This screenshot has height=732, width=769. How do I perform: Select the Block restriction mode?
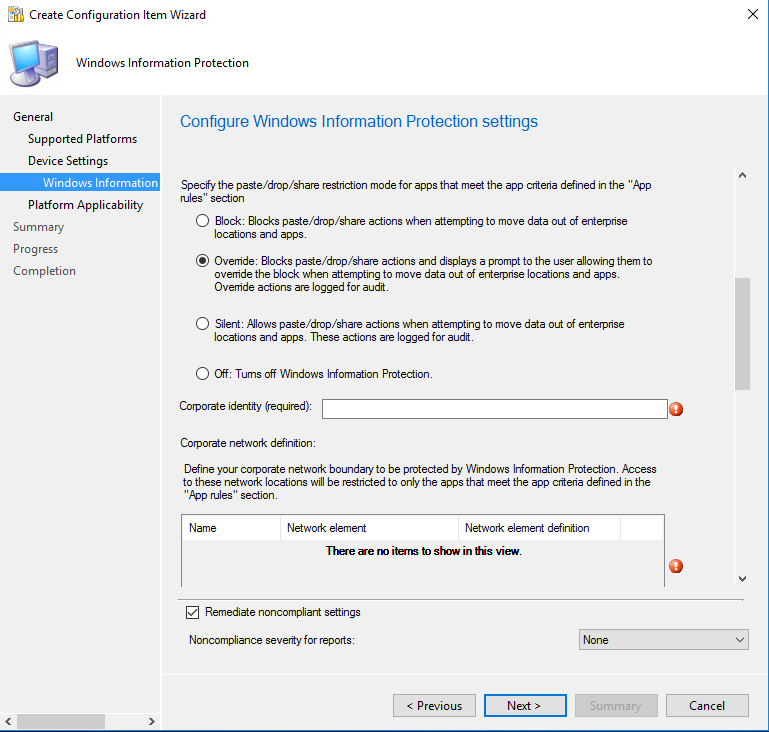coord(202,221)
